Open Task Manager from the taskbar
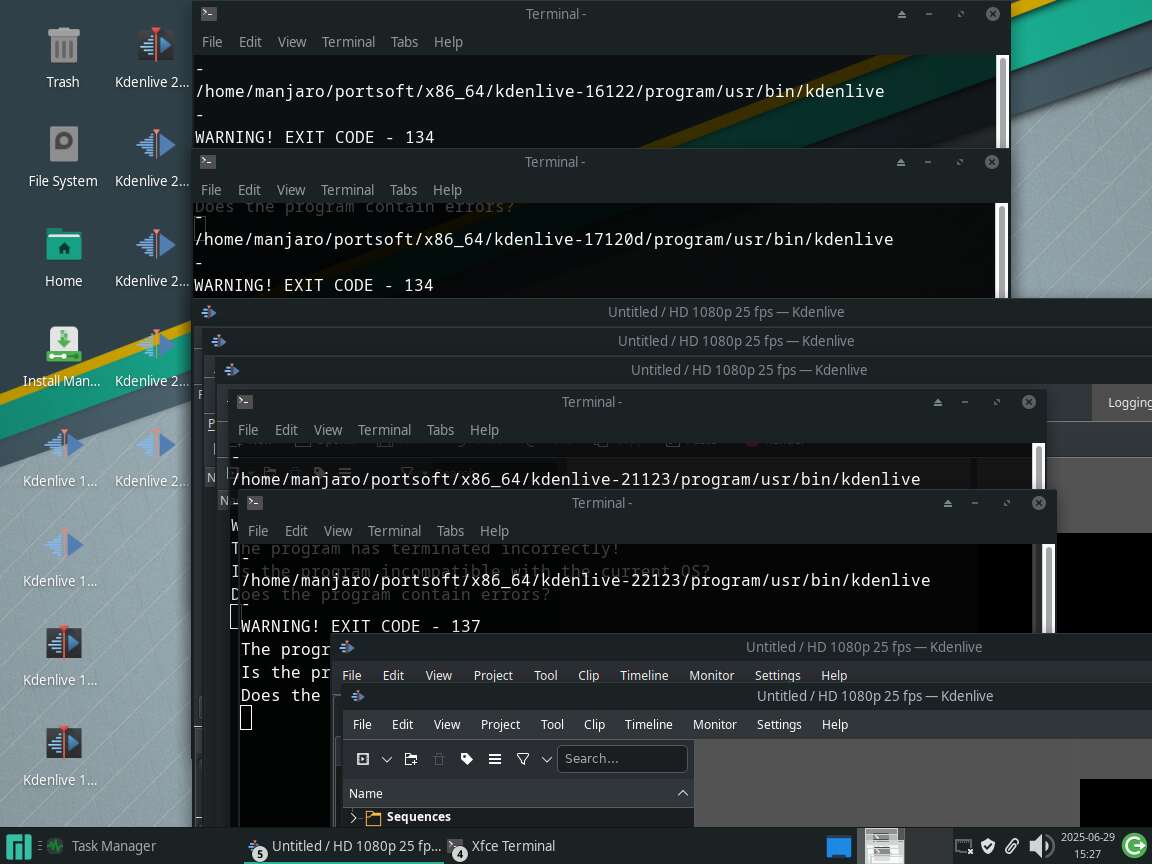 click(x=101, y=846)
